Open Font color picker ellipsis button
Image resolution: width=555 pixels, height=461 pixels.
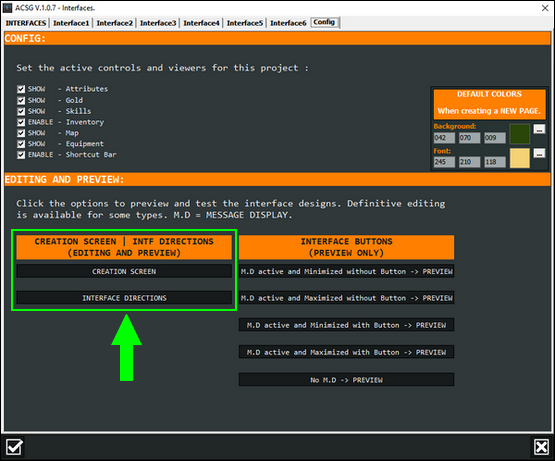click(x=539, y=153)
